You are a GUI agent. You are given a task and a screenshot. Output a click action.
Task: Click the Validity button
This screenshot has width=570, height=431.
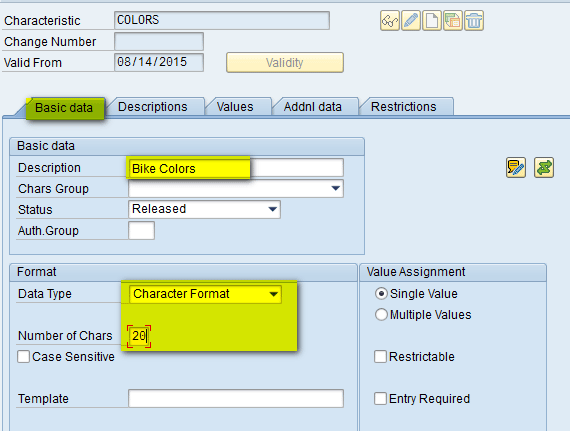285,63
